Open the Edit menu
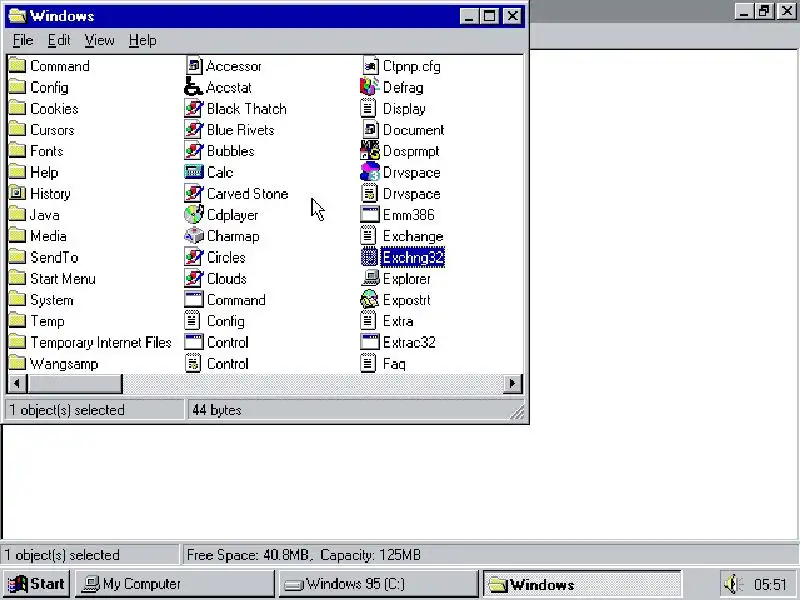 coord(59,40)
